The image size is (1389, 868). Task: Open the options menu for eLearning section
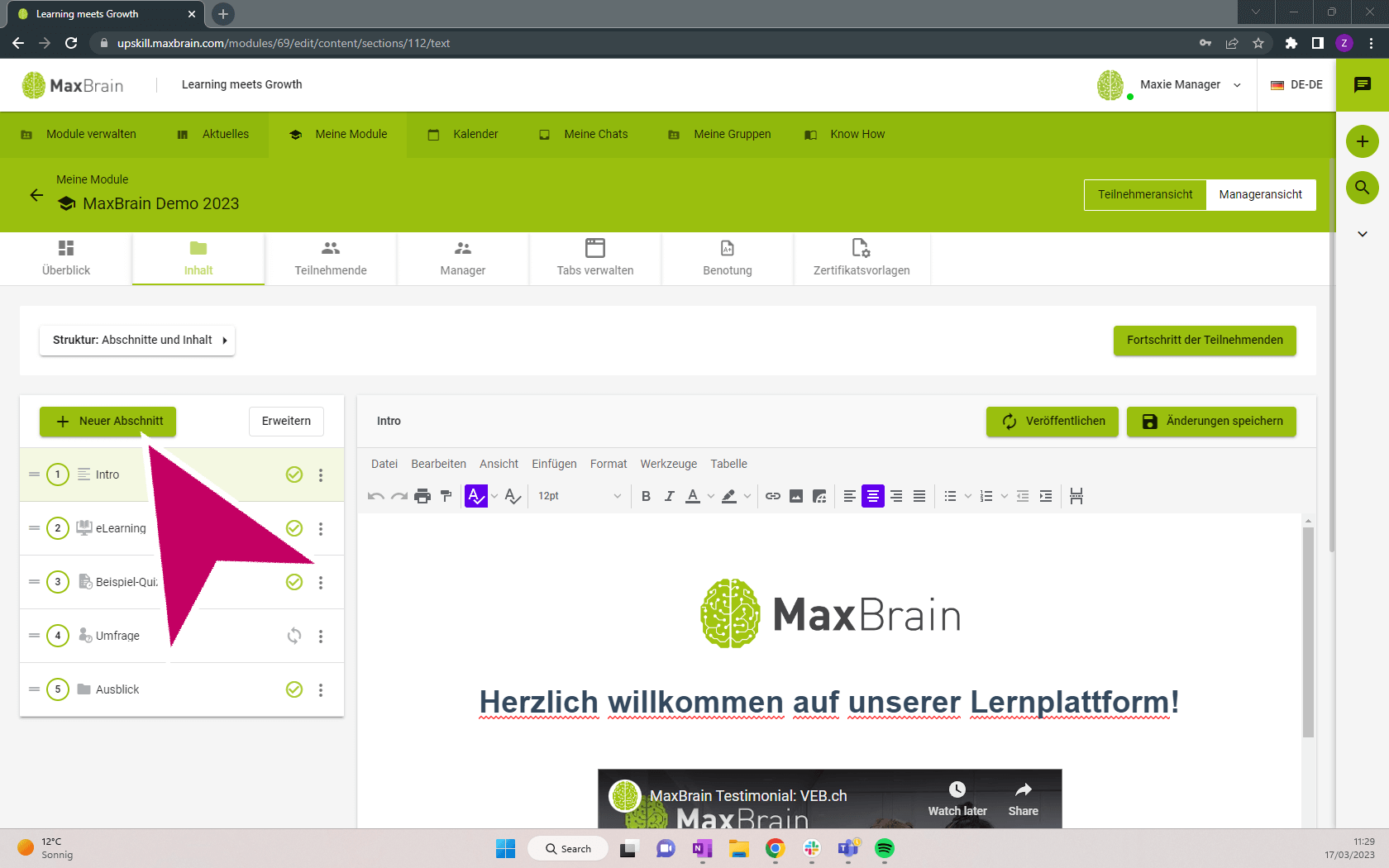click(x=321, y=529)
